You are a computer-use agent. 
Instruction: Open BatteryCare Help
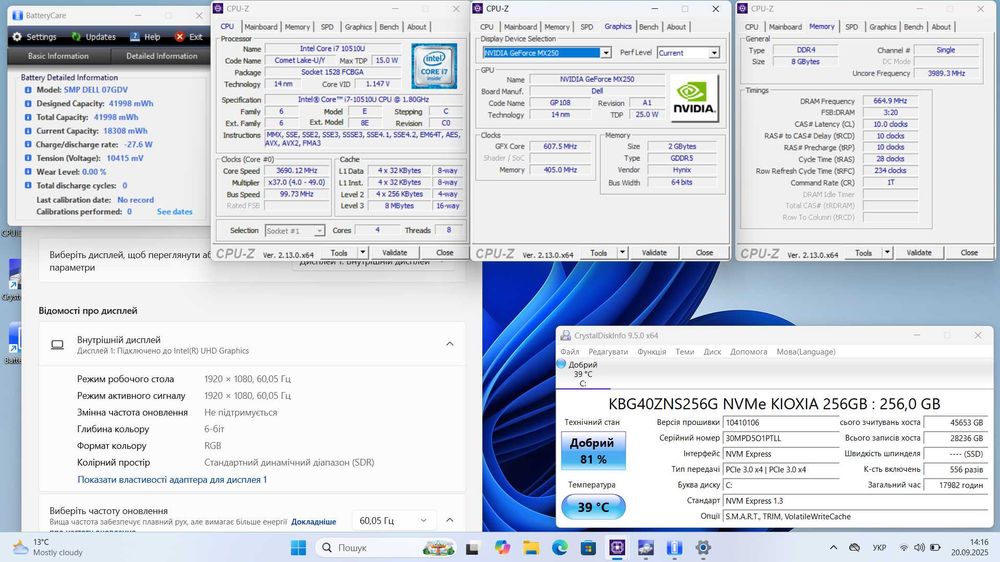click(145, 37)
